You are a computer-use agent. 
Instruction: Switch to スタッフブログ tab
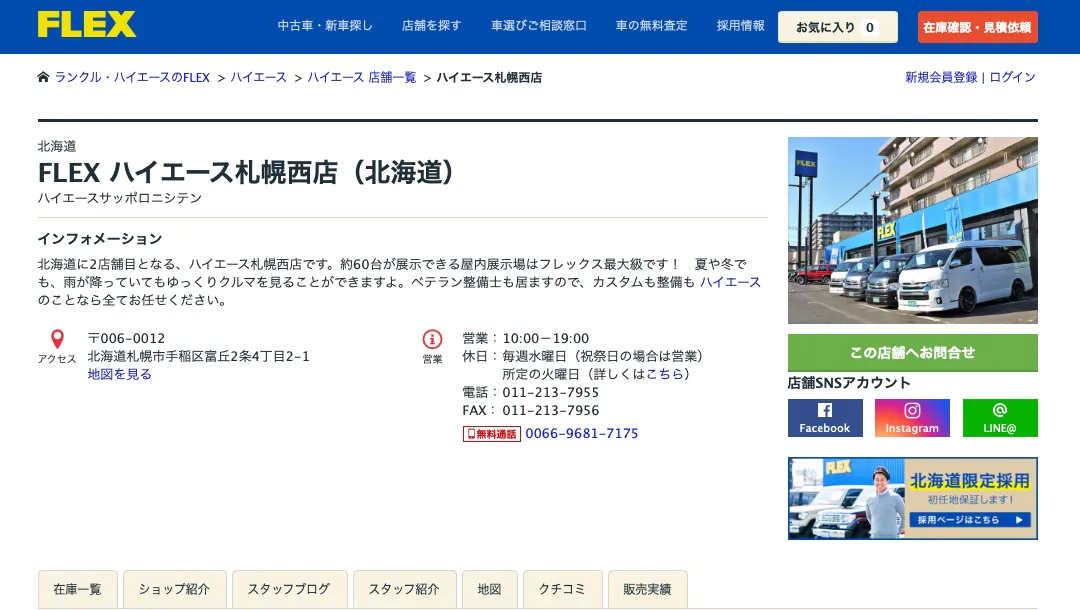click(289, 589)
